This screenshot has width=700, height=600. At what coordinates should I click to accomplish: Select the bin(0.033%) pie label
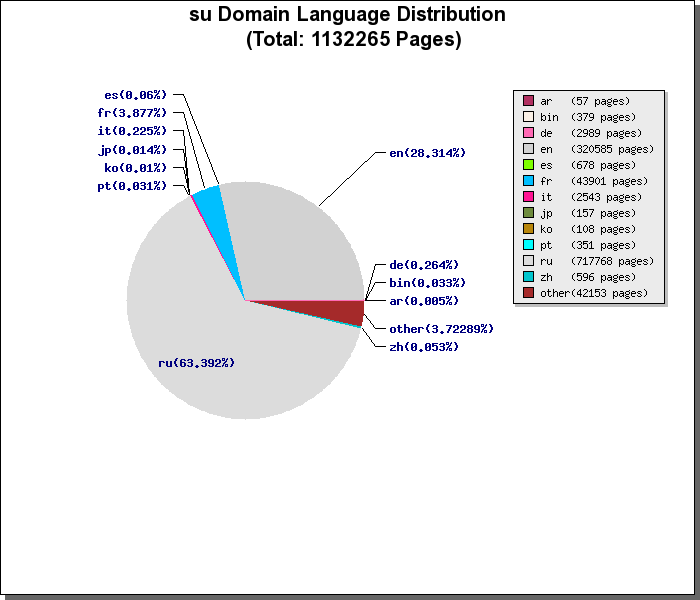pos(427,283)
